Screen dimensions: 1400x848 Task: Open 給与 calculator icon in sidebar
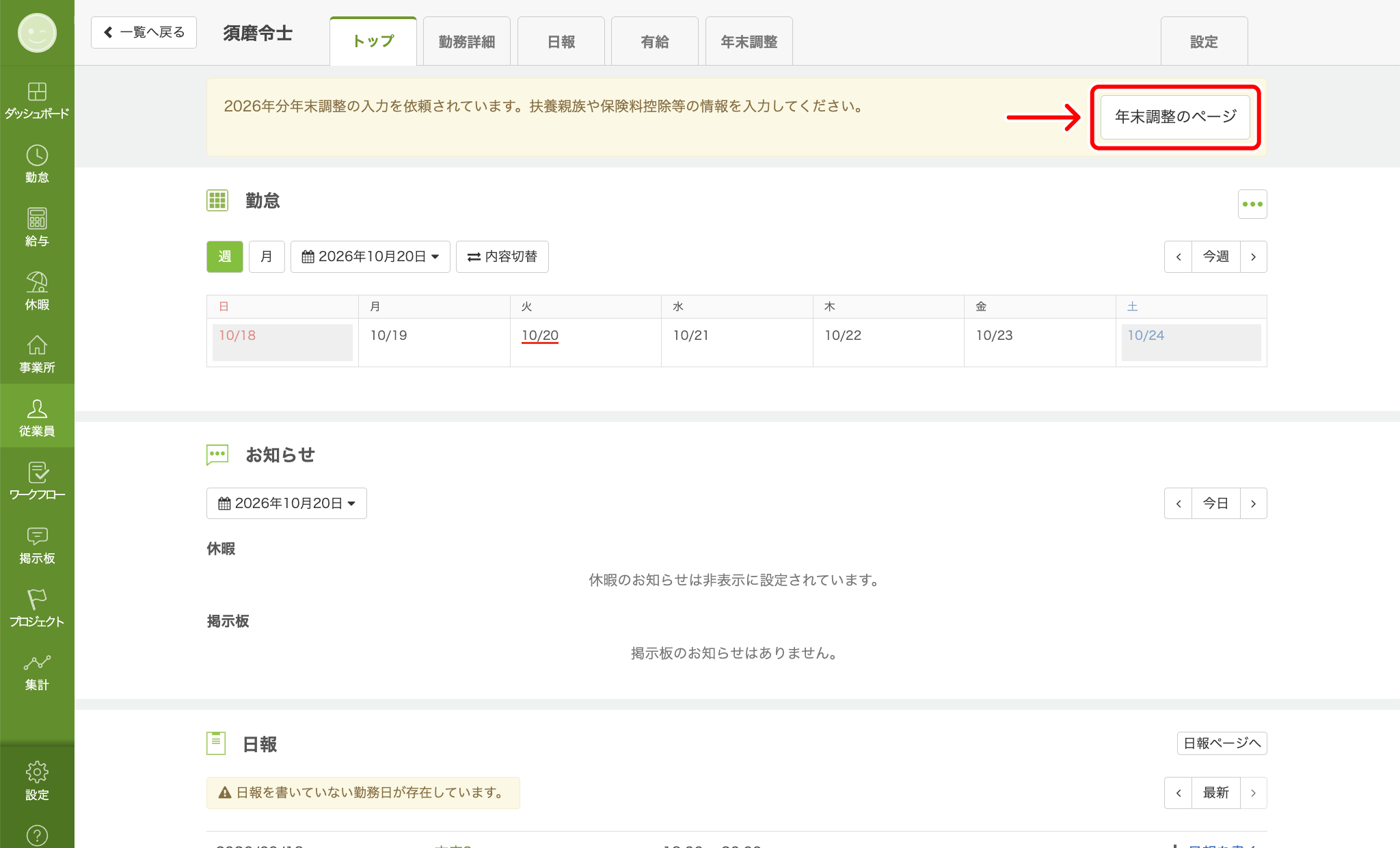37,227
